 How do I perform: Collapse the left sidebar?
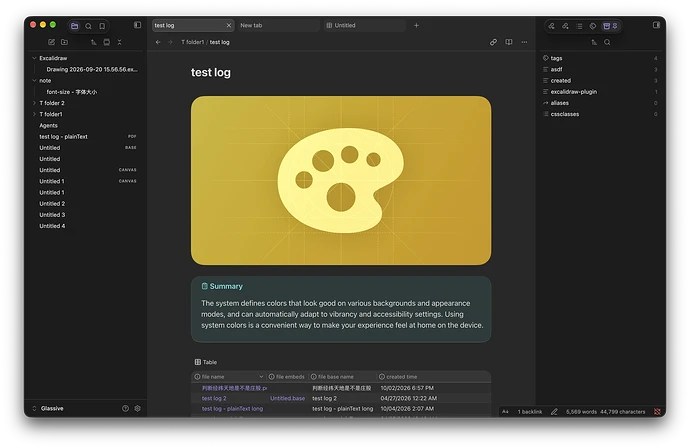[x=138, y=25]
